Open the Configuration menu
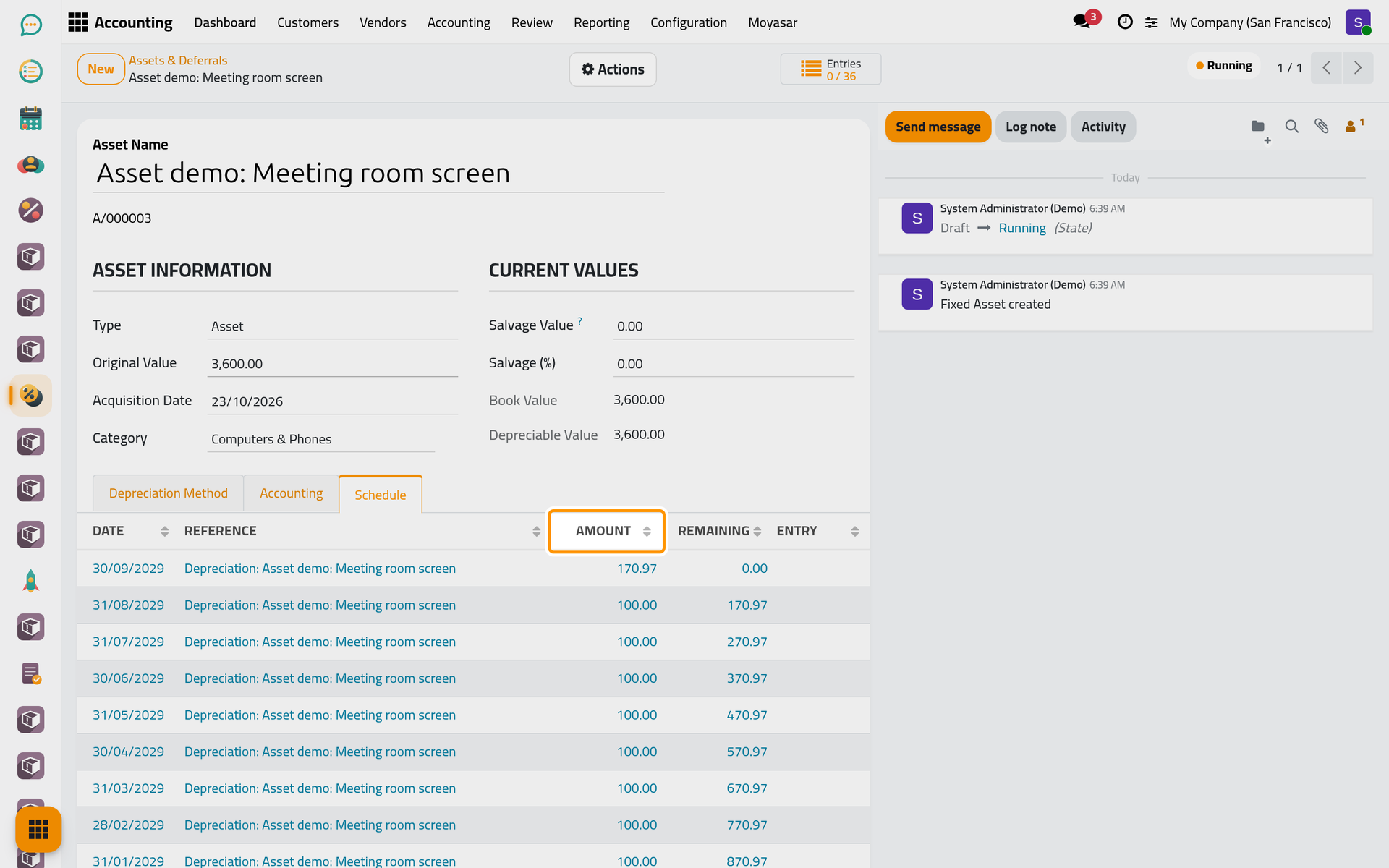This screenshot has height=868, width=1389. pos(688,22)
